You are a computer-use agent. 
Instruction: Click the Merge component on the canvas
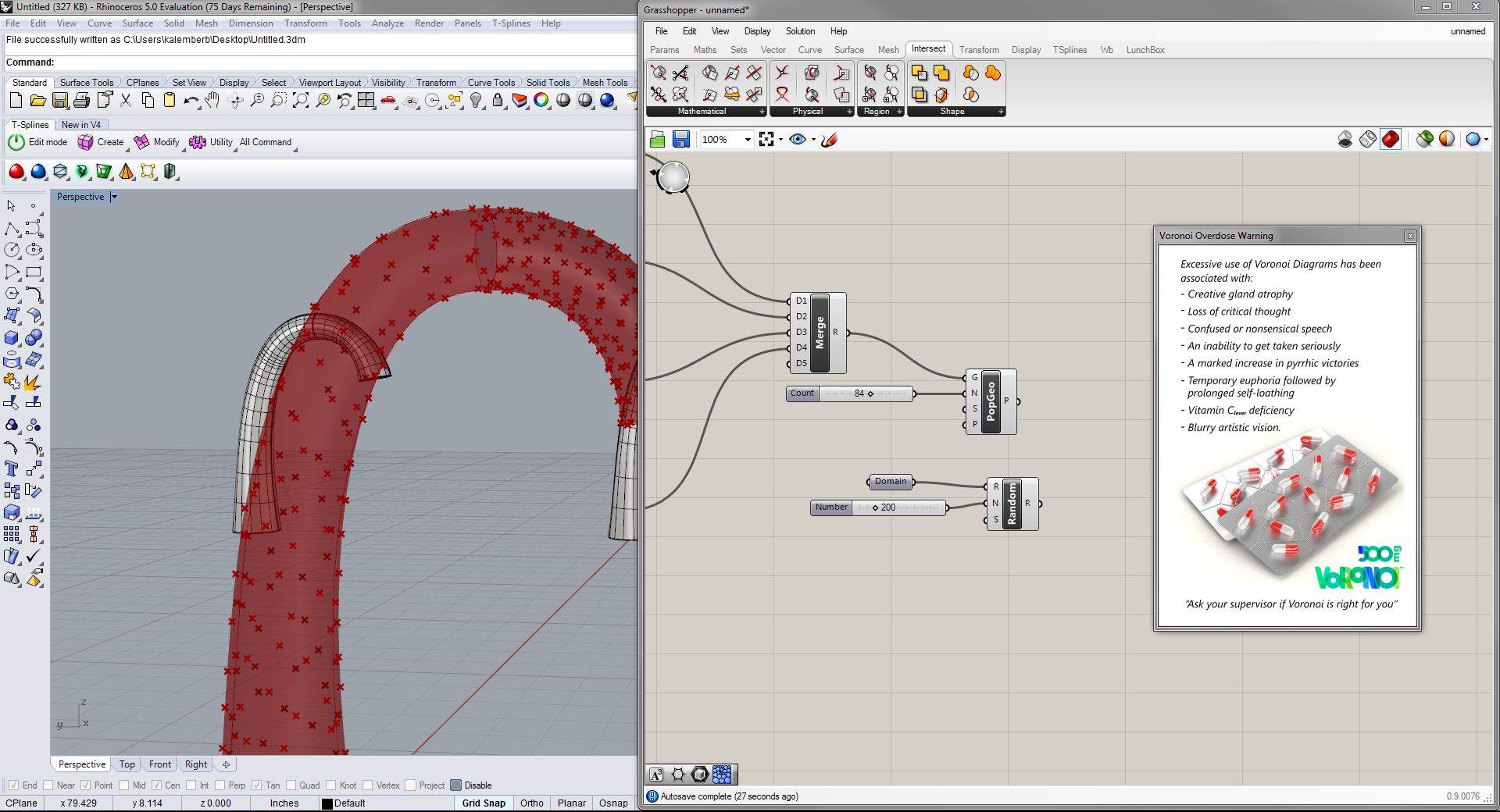pyautogui.click(x=820, y=333)
